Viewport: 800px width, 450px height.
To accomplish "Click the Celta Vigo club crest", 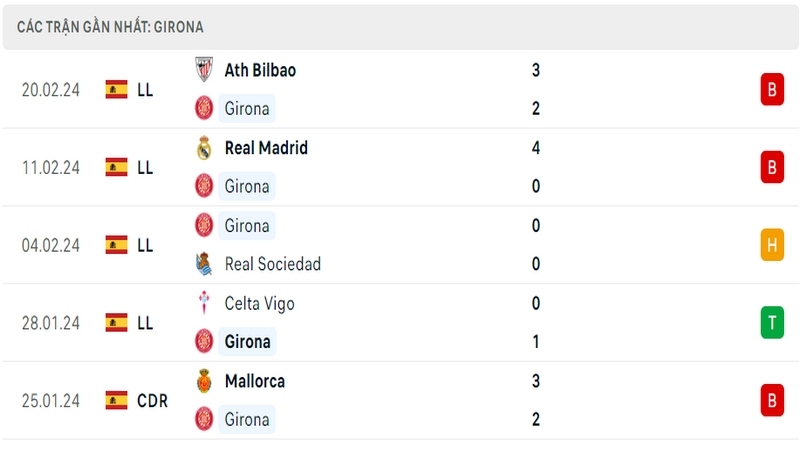I will (204, 303).
